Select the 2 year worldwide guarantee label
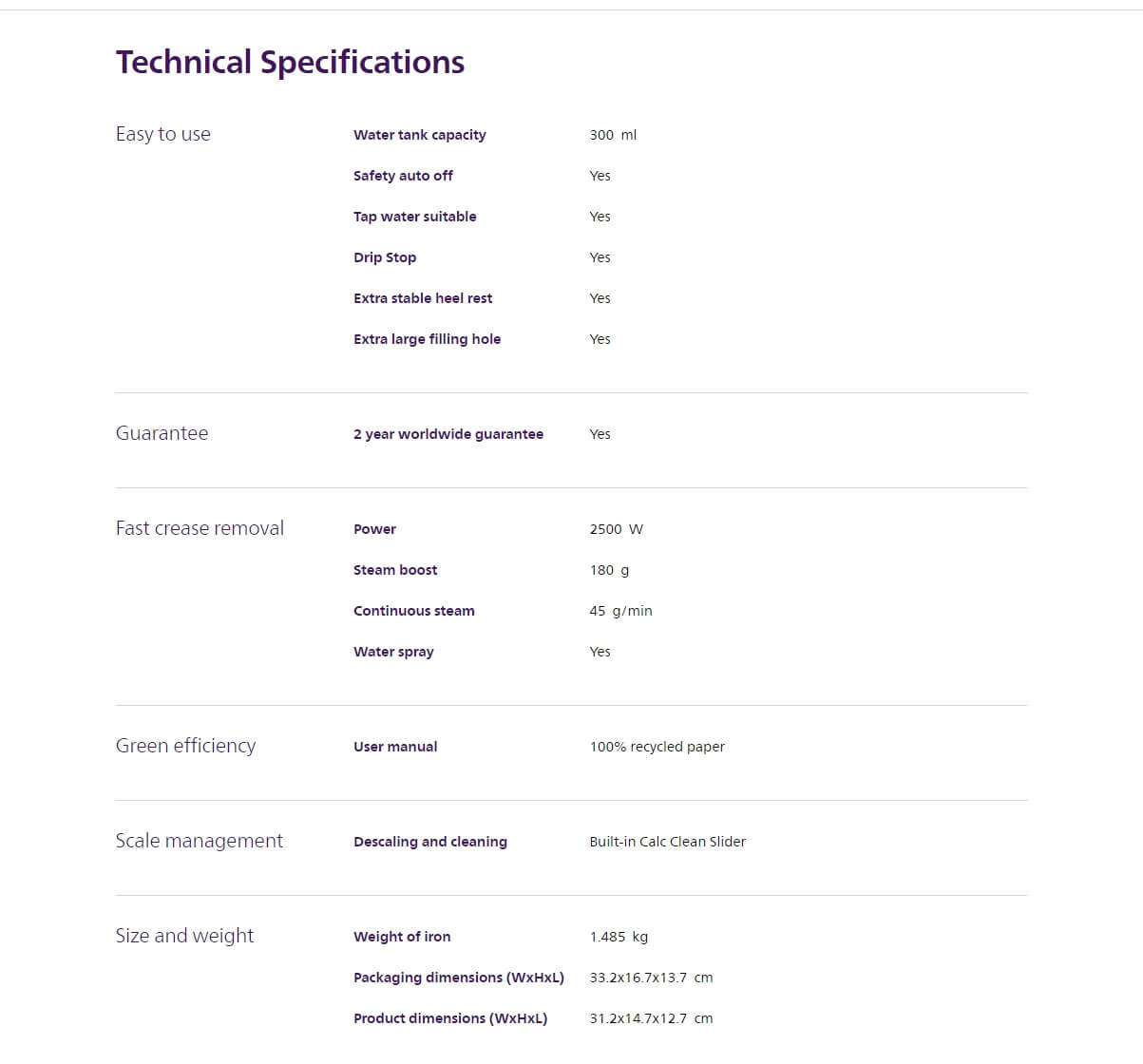Viewport: 1143px width, 1064px height. point(448,434)
